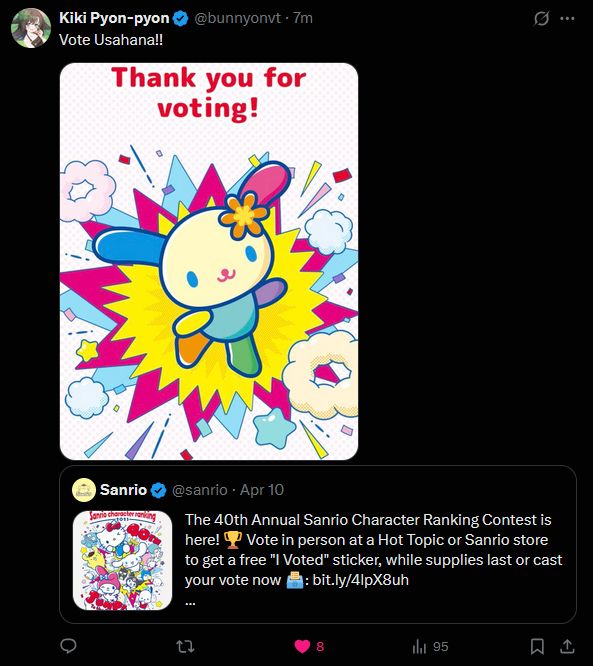Screen dimensions: 593x666
Task: Open the Sanrio character ranking thumbnail
Action: coord(122,560)
